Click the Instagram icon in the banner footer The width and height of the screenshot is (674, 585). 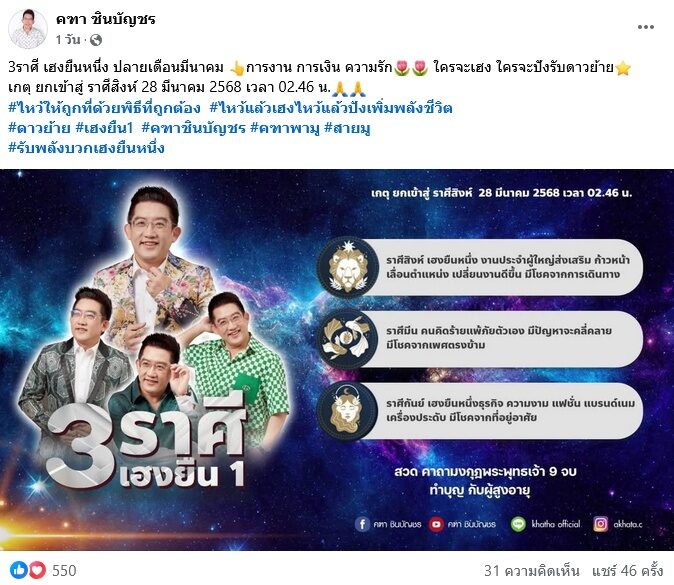click(x=600, y=524)
